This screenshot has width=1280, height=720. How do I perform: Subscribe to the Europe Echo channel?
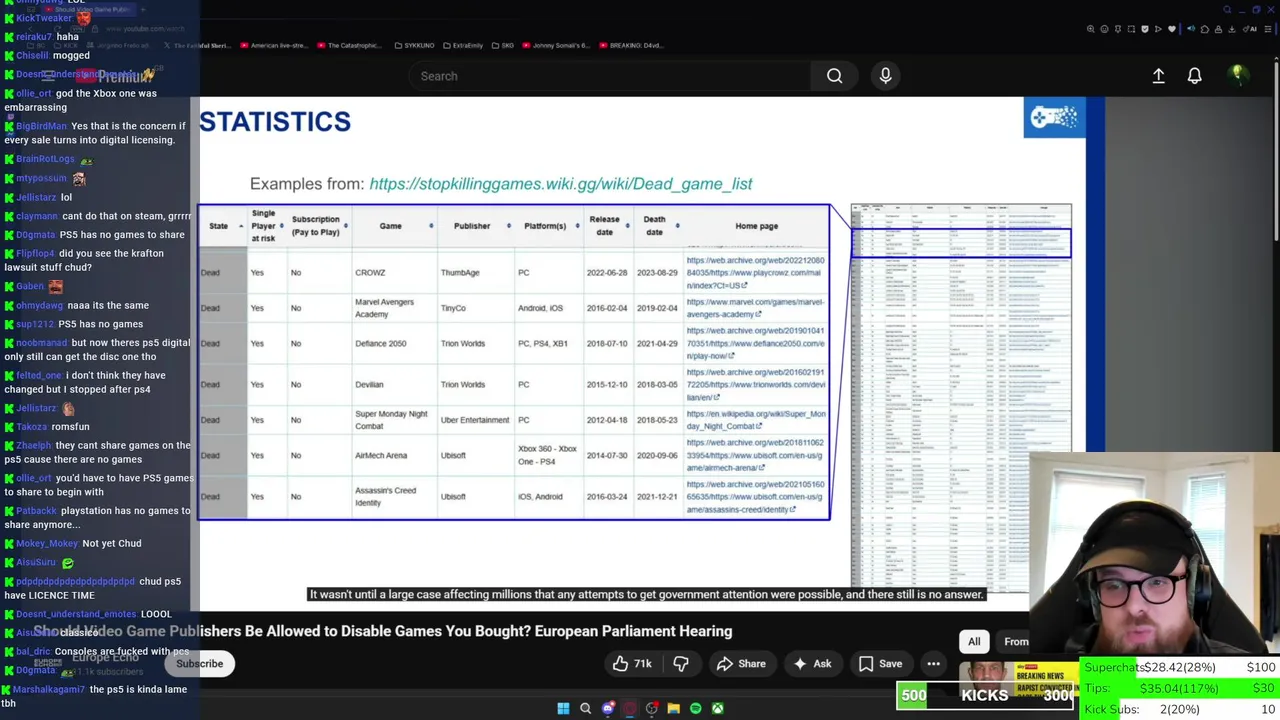199,664
